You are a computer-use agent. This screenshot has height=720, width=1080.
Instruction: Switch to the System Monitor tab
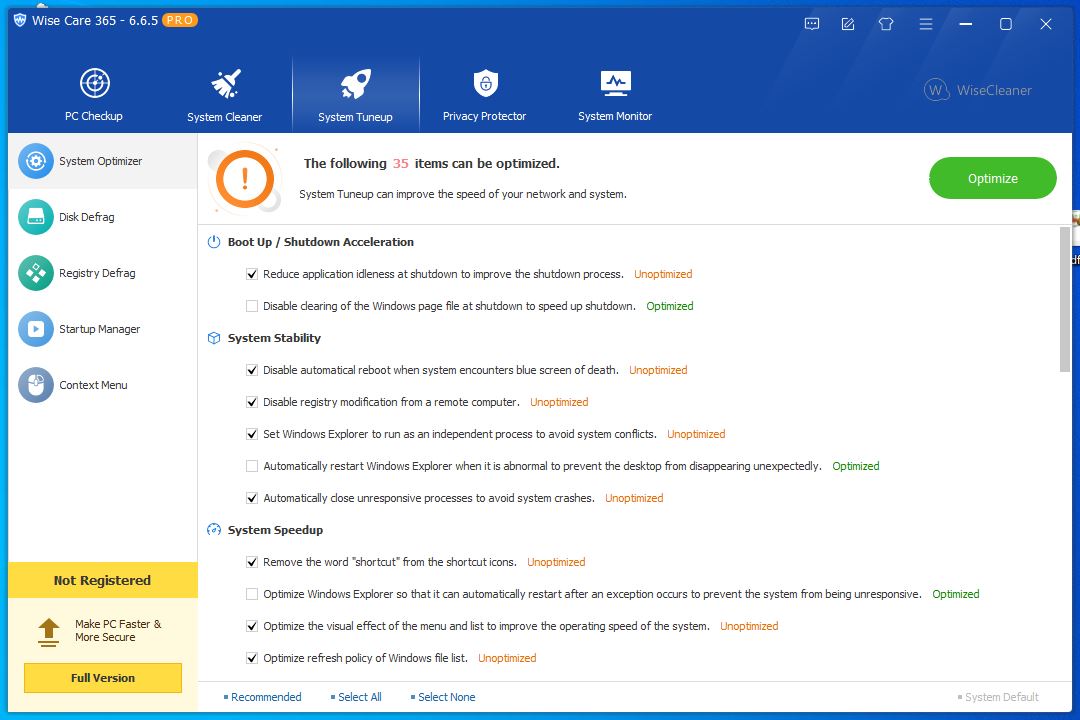(x=615, y=94)
